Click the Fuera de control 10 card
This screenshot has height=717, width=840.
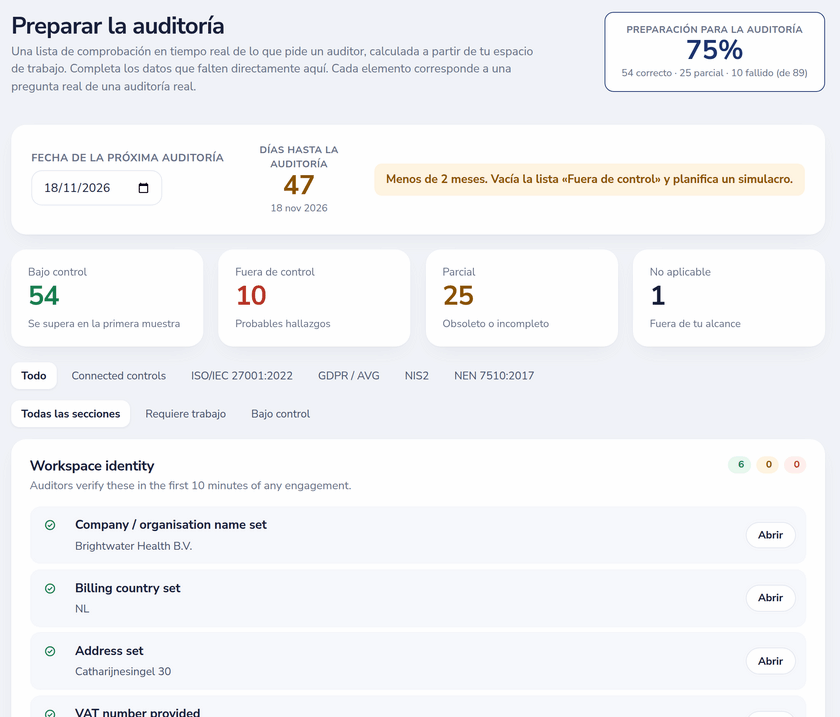point(314,298)
